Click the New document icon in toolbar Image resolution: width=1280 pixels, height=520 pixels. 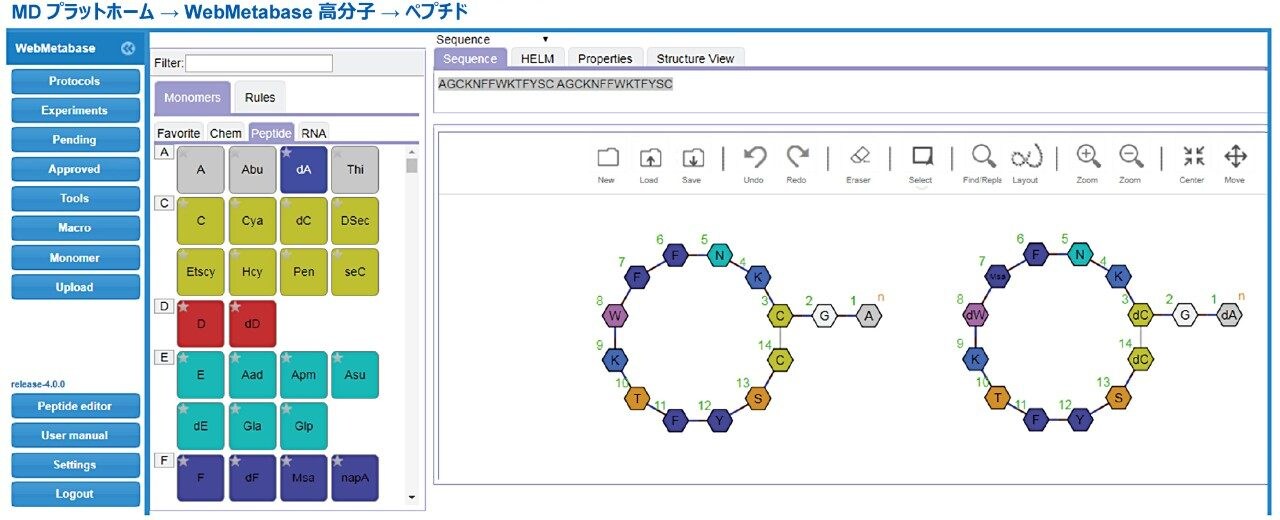606,158
